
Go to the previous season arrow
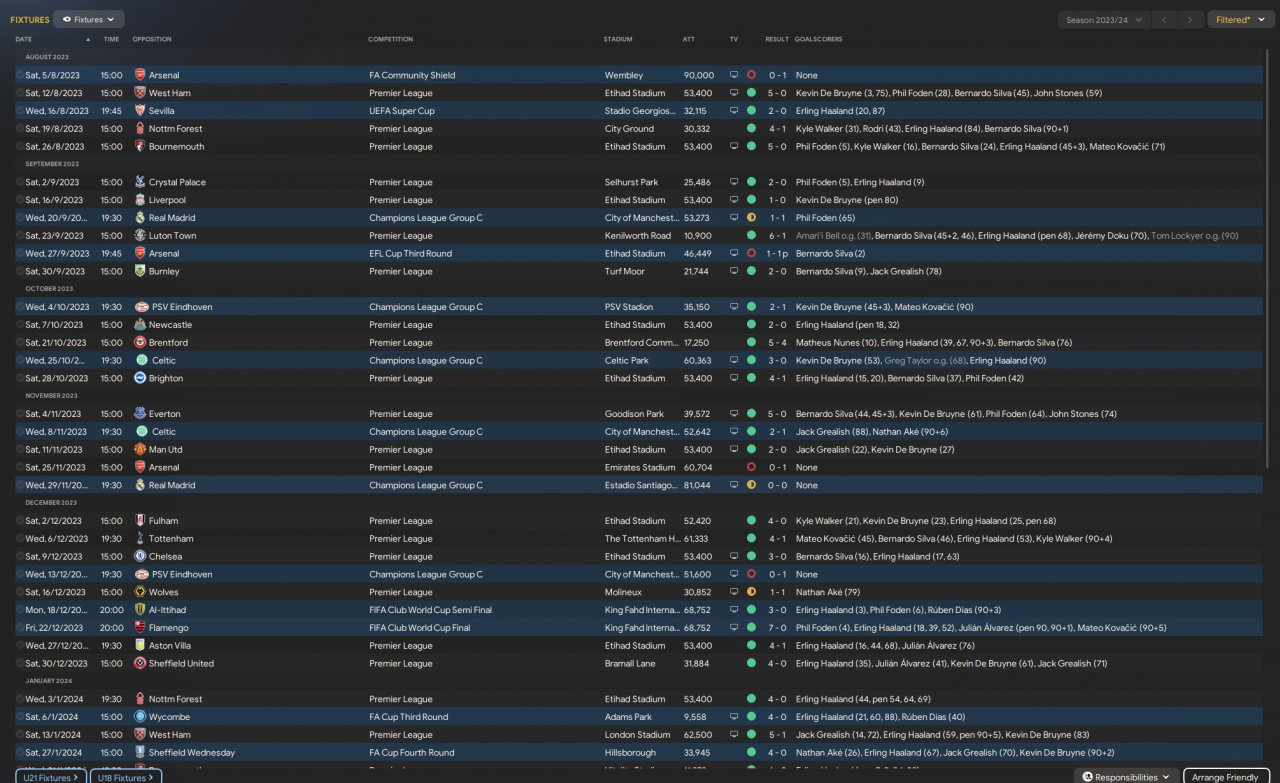click(1164, 19)
